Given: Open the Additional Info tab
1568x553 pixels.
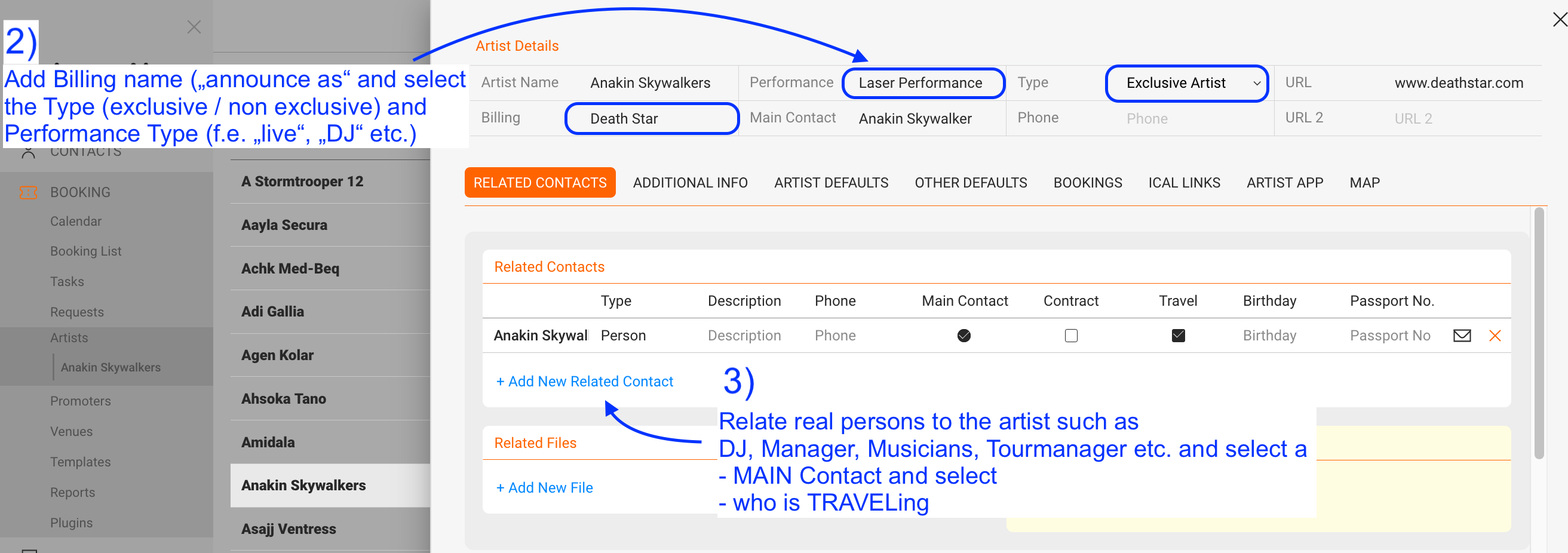Looking at the screenshot, I should 690,183.
